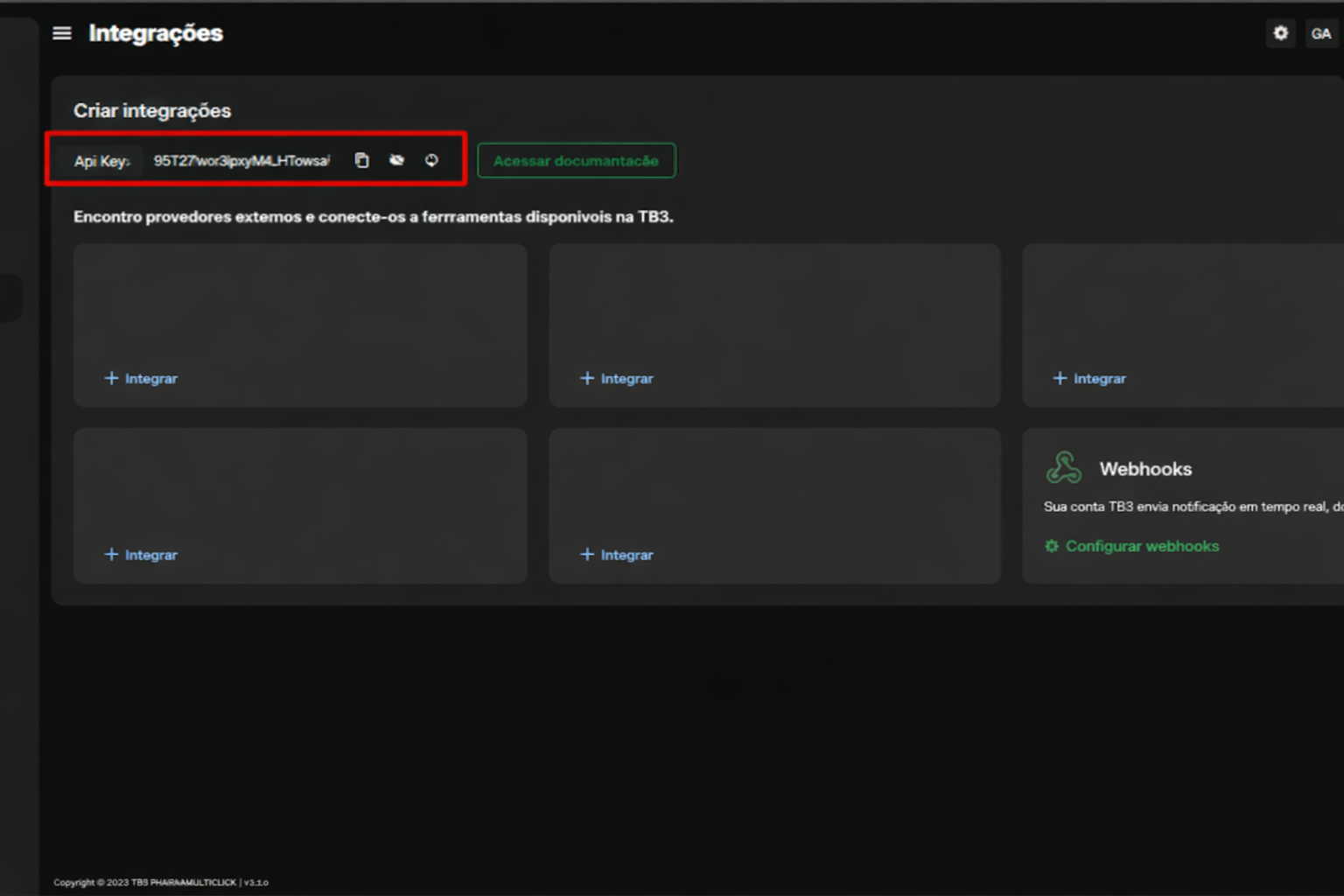Click the Integrações page title
This screenshot has height=896, width=1344.
point(156,33)
